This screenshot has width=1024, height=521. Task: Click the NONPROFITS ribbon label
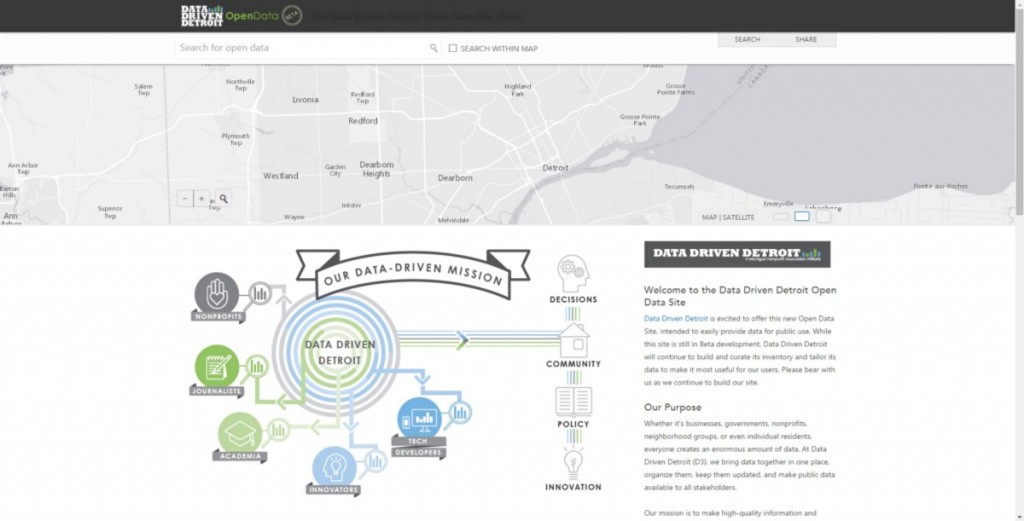tap(219, 316)
